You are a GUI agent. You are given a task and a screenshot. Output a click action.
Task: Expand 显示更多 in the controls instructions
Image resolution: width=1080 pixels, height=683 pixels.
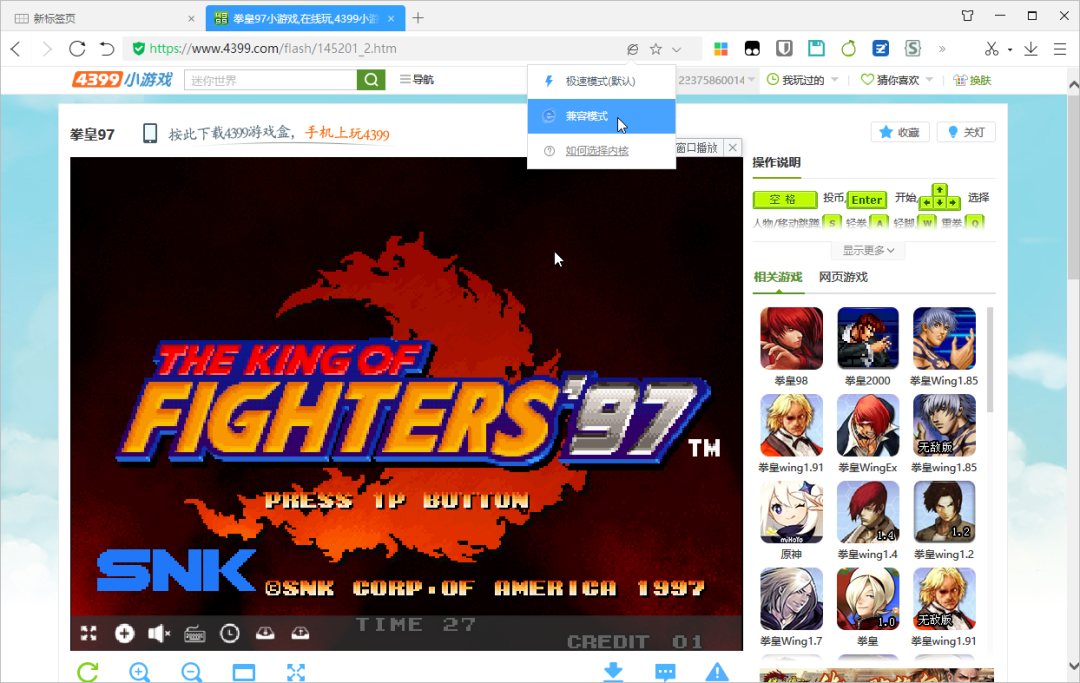click(869, 250)
